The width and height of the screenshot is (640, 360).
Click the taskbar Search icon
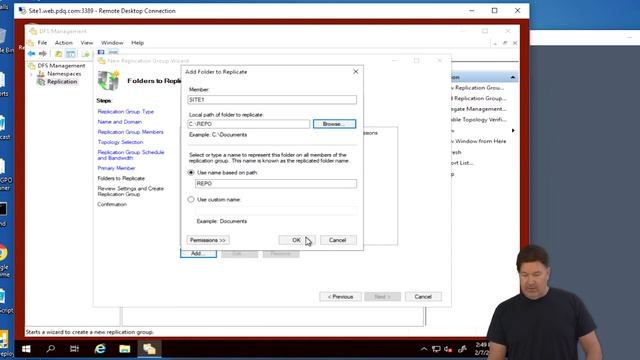pos(51,349)
